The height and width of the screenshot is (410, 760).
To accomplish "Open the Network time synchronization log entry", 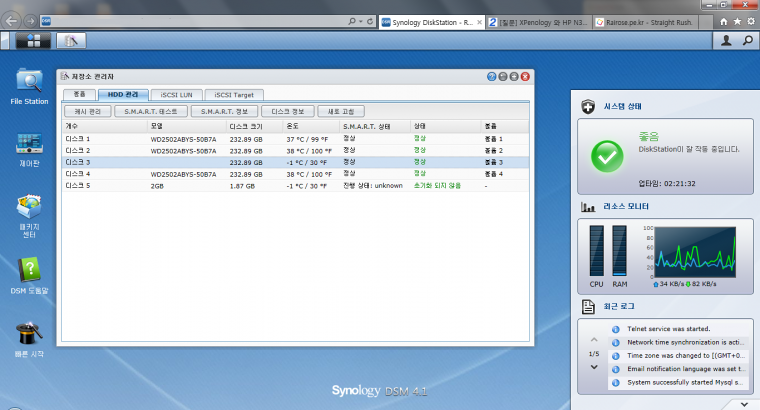I will click(685, 342).
